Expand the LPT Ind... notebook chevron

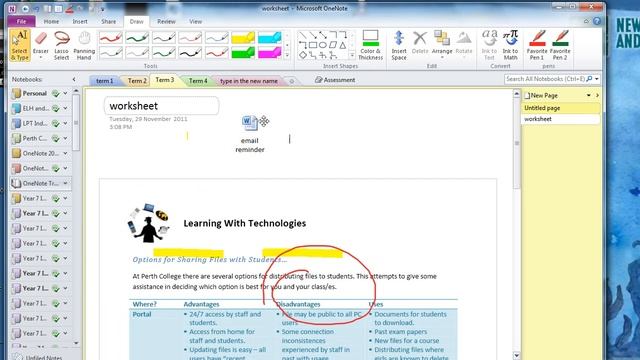[65, 123]
